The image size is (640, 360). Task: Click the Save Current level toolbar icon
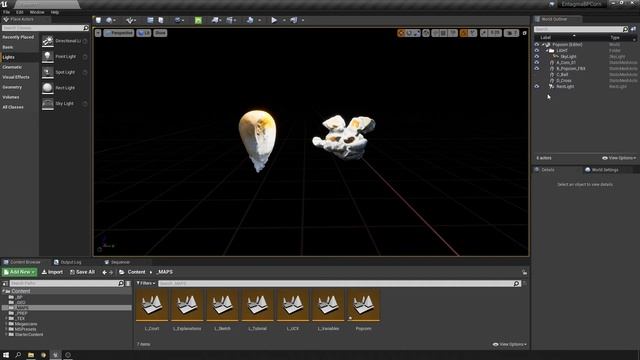[98, 20]
